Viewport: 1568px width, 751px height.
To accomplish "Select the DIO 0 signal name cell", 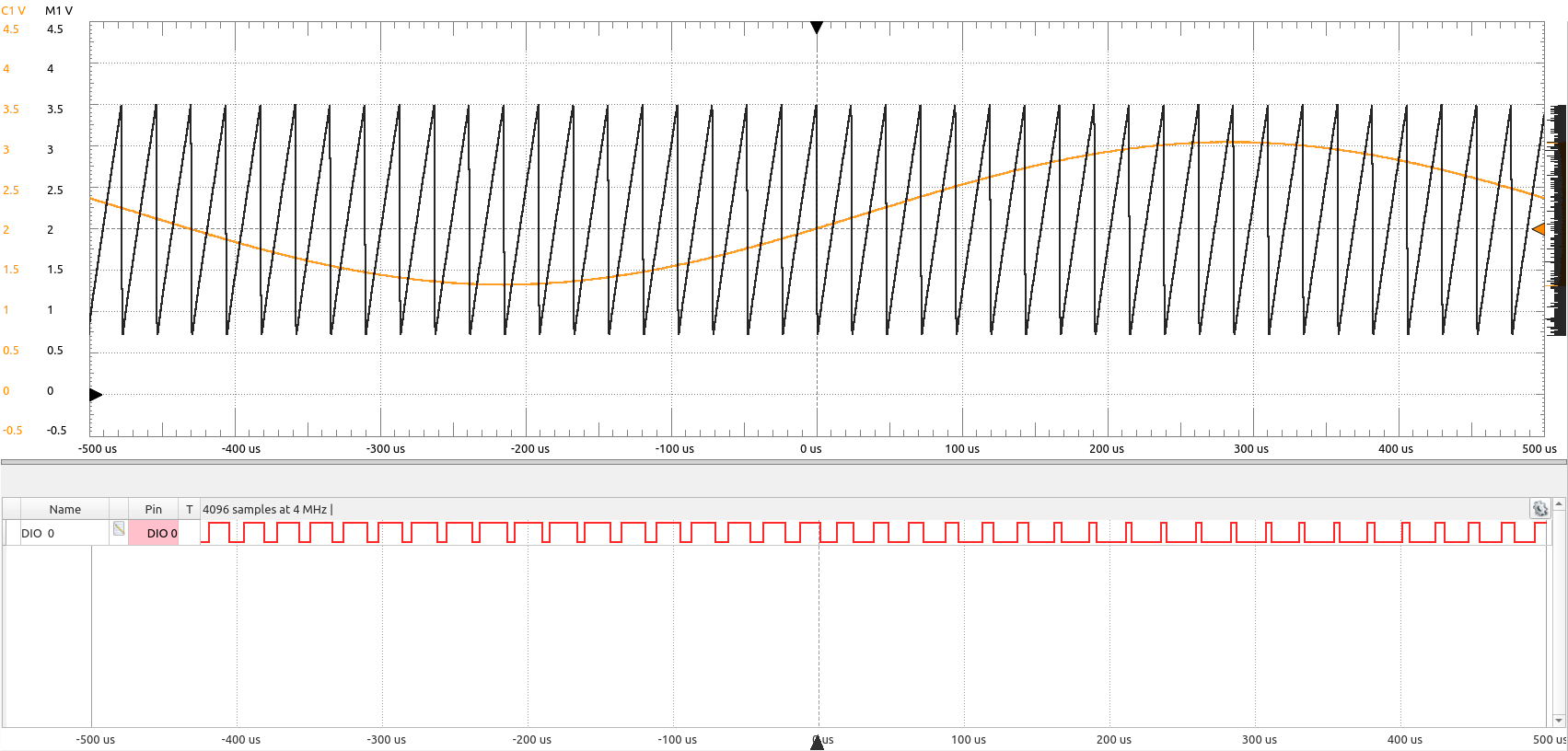I will [x=64, y=533].
